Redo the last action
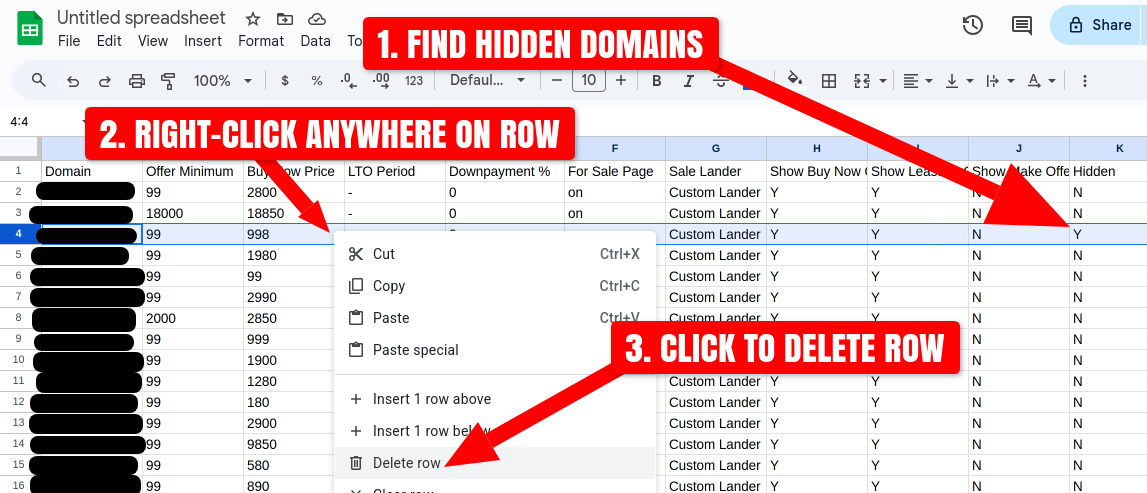Screen dimensions: 1147x493 click(105, 80)
